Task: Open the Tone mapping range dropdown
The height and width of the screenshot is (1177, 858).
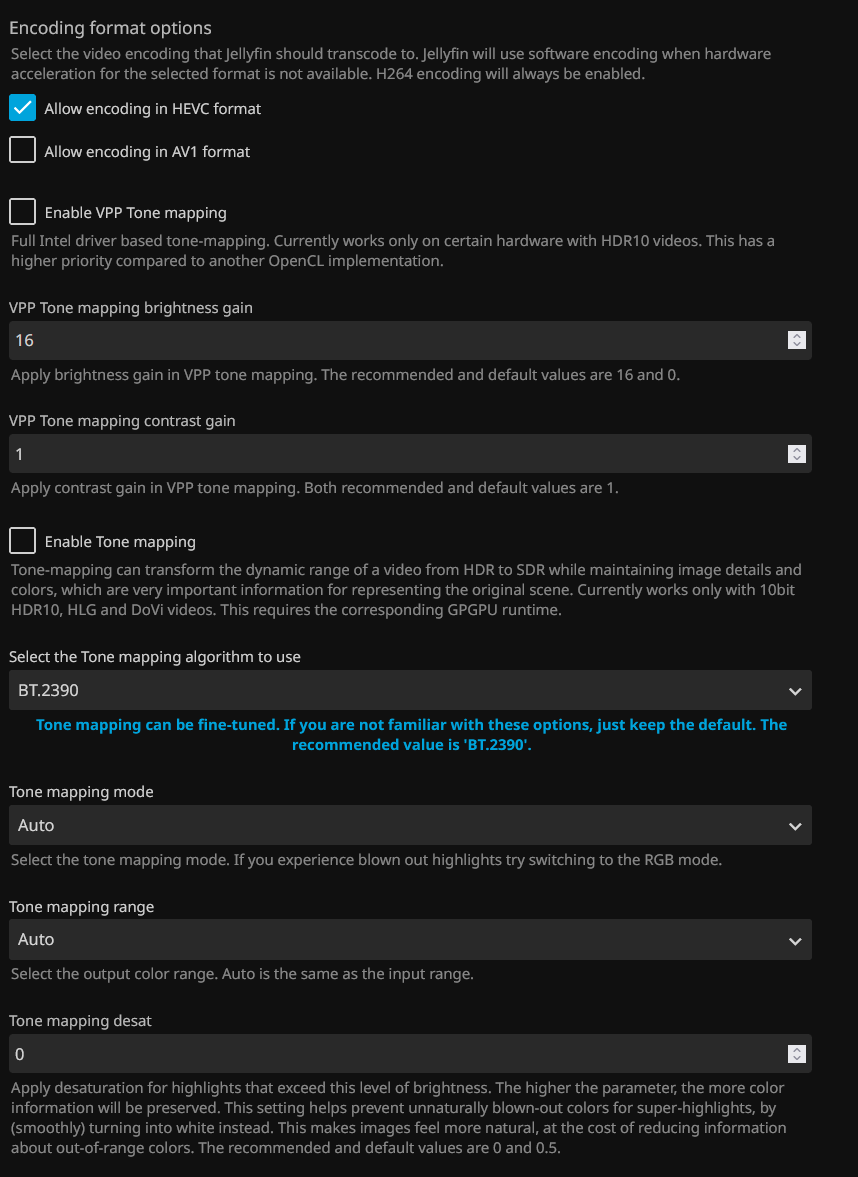Action: [400, 941]
